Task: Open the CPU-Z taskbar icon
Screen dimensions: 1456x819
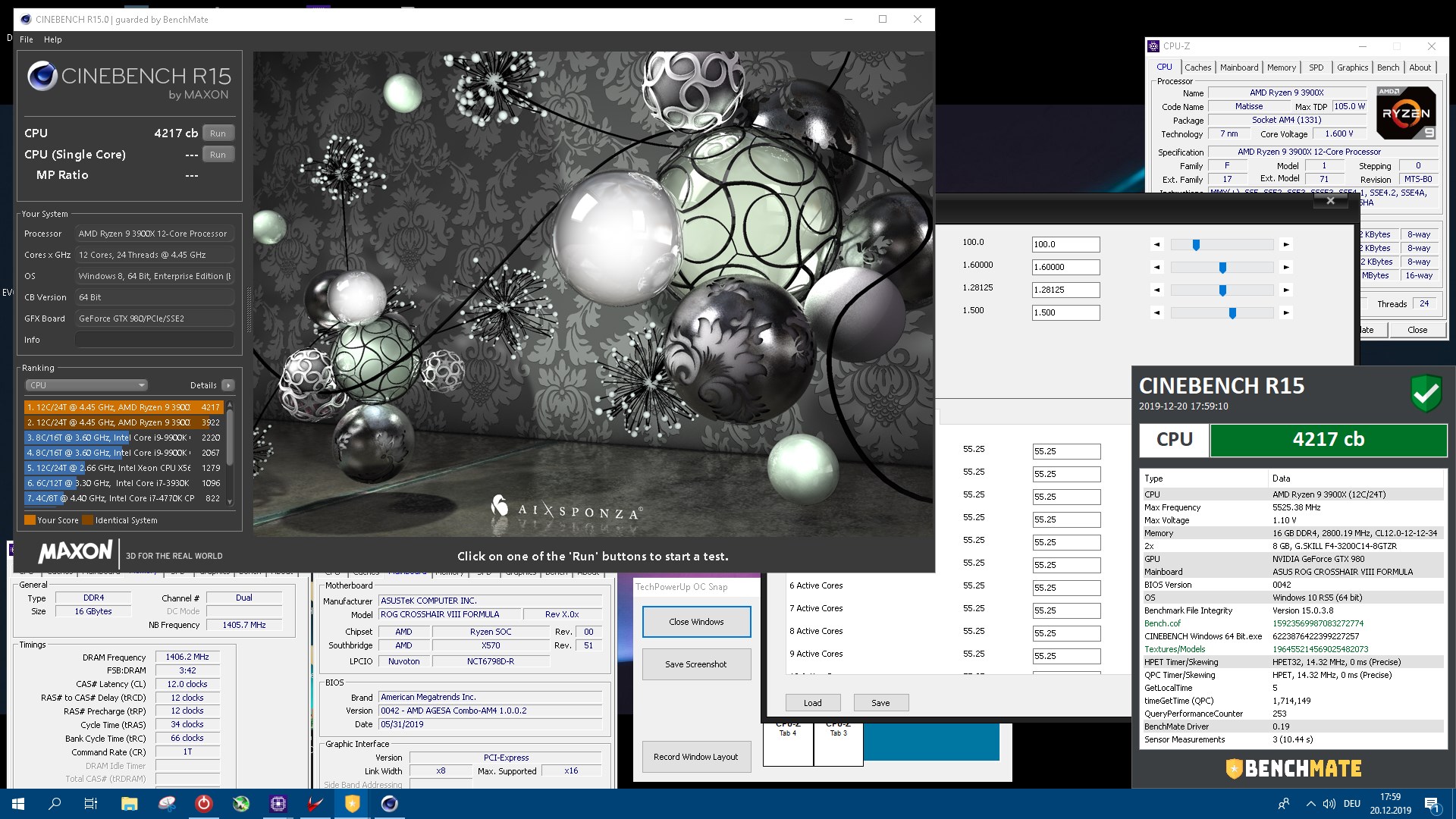Action: pyautogui.click(x=278, y=804)
